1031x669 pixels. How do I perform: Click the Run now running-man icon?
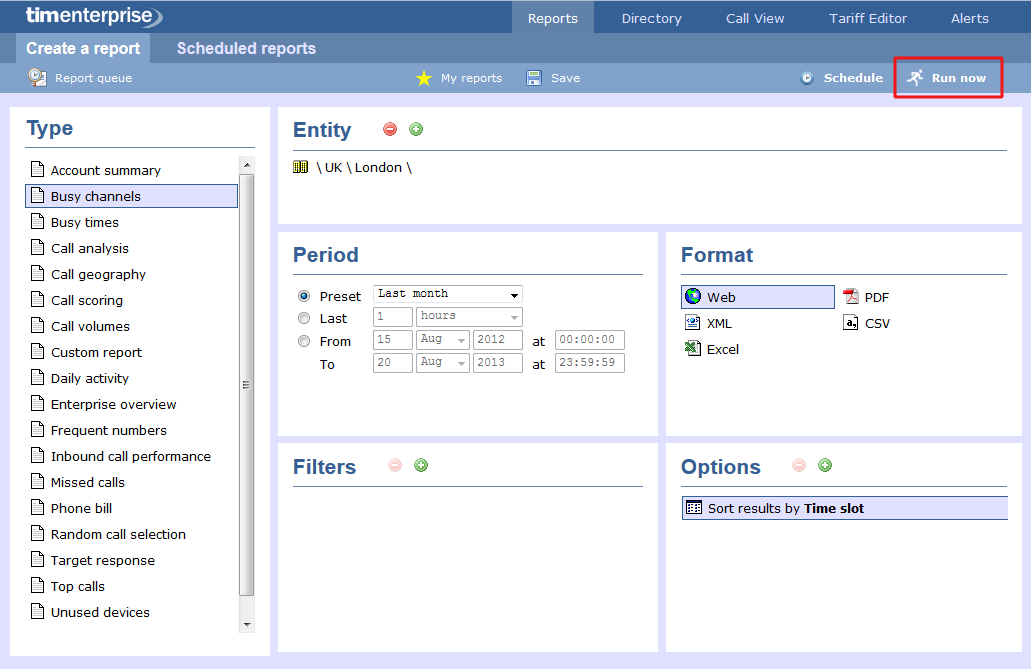(x=915, y=78)
